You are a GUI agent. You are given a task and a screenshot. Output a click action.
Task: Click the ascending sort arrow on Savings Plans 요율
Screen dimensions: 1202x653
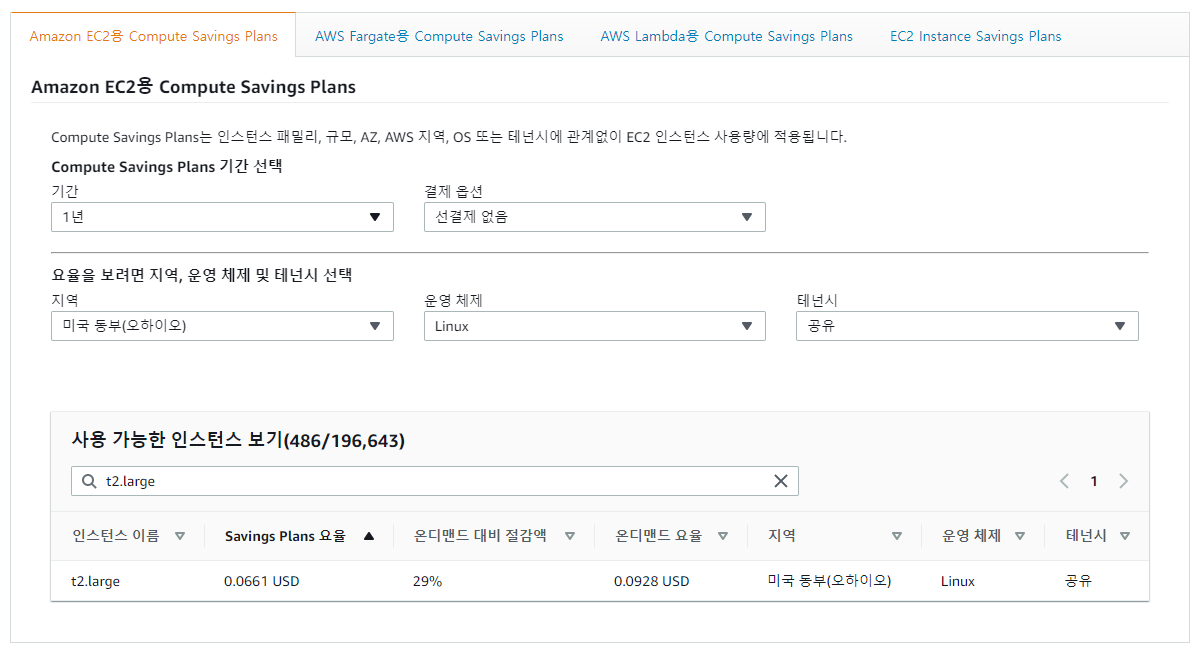[369, 535]
